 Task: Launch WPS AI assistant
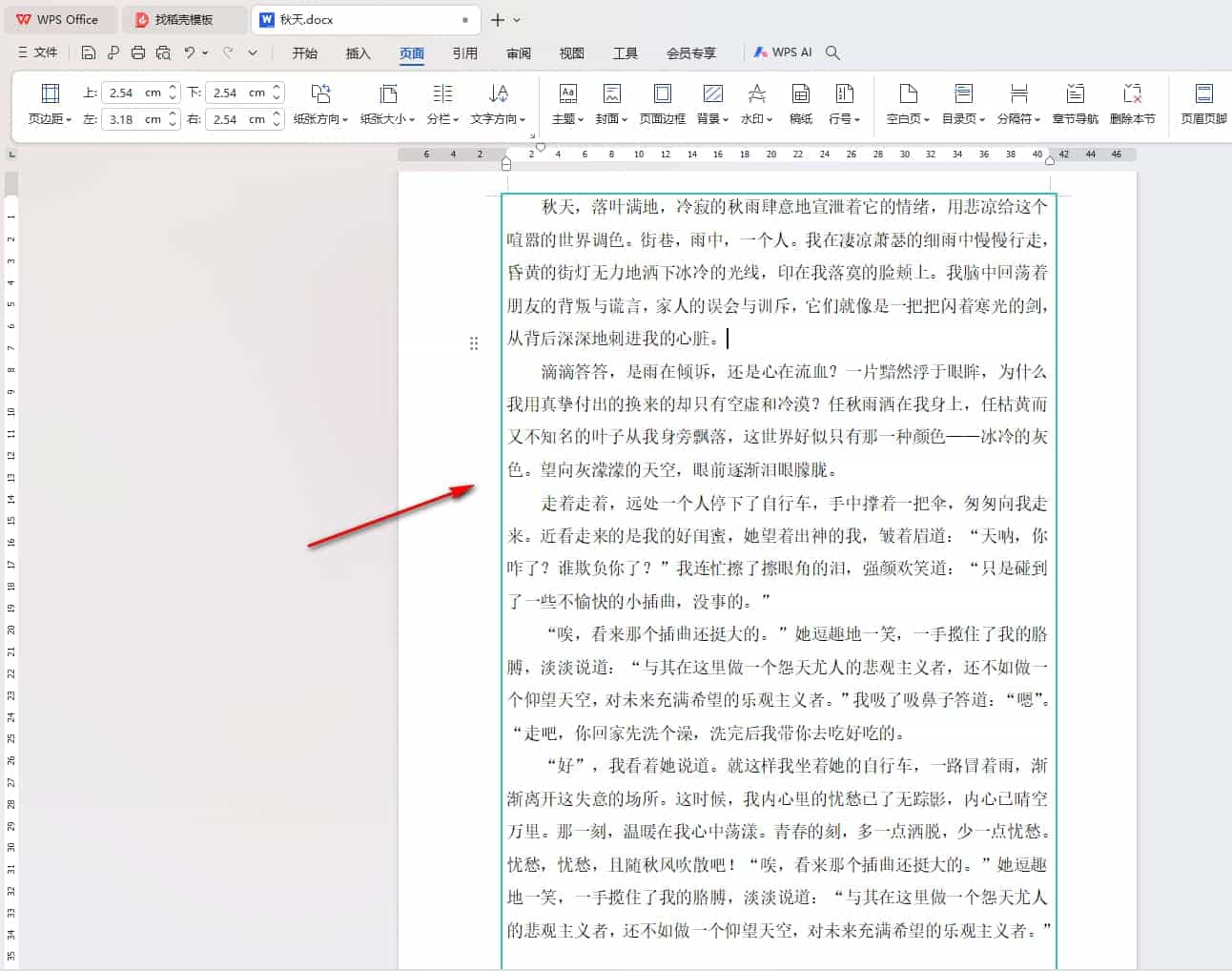coord(782,52)
